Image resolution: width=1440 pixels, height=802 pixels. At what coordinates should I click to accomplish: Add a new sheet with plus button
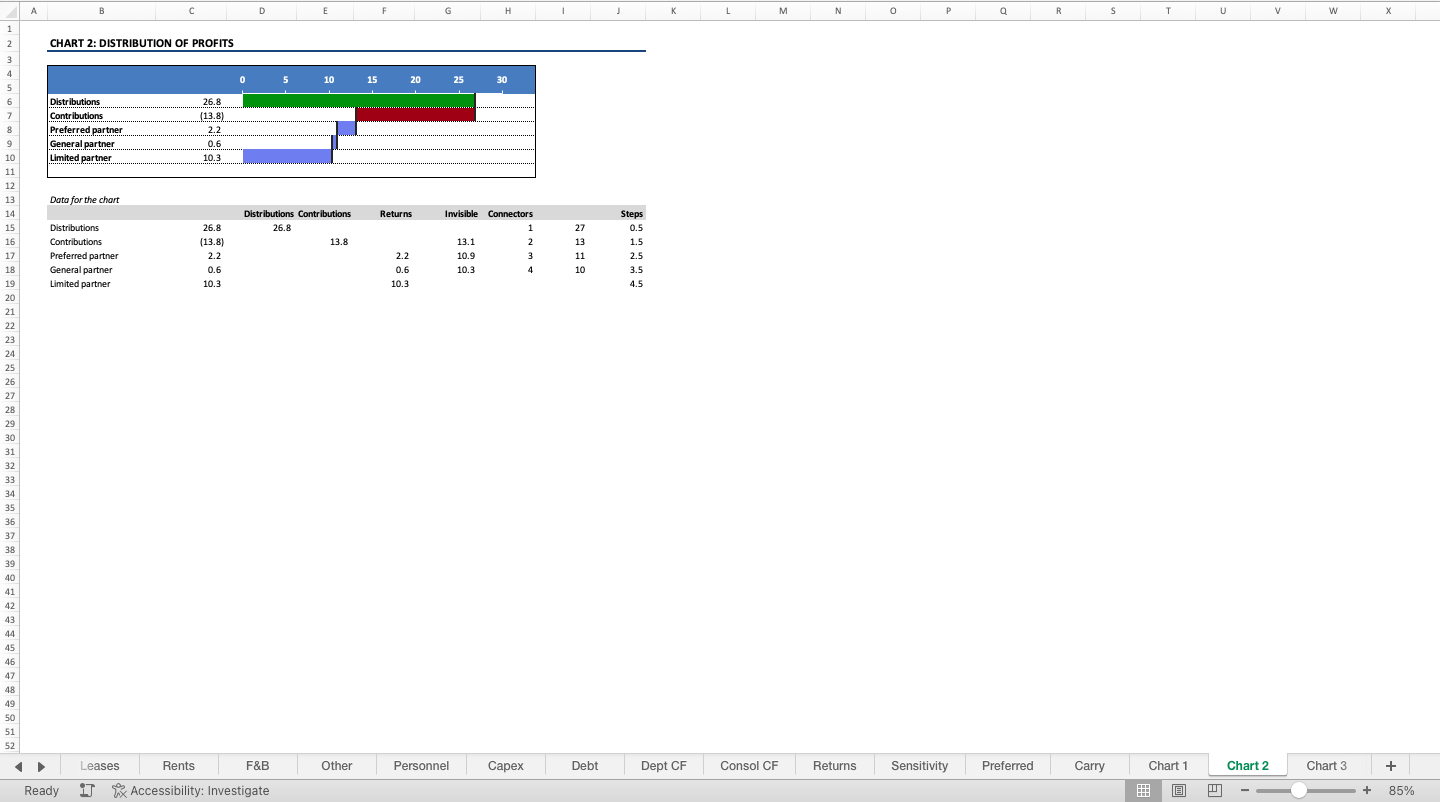pos(1390,766)
